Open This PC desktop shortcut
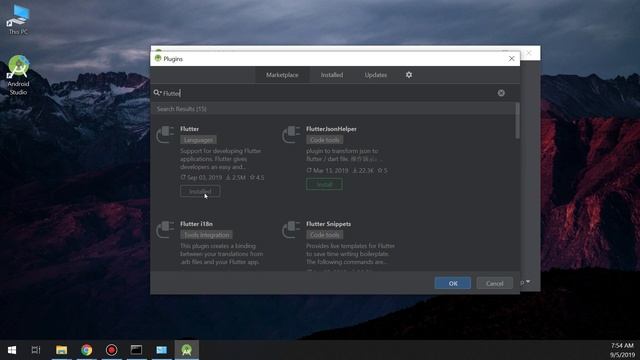The height and width of the screenshot is (360, 640). tap(18, 20)
